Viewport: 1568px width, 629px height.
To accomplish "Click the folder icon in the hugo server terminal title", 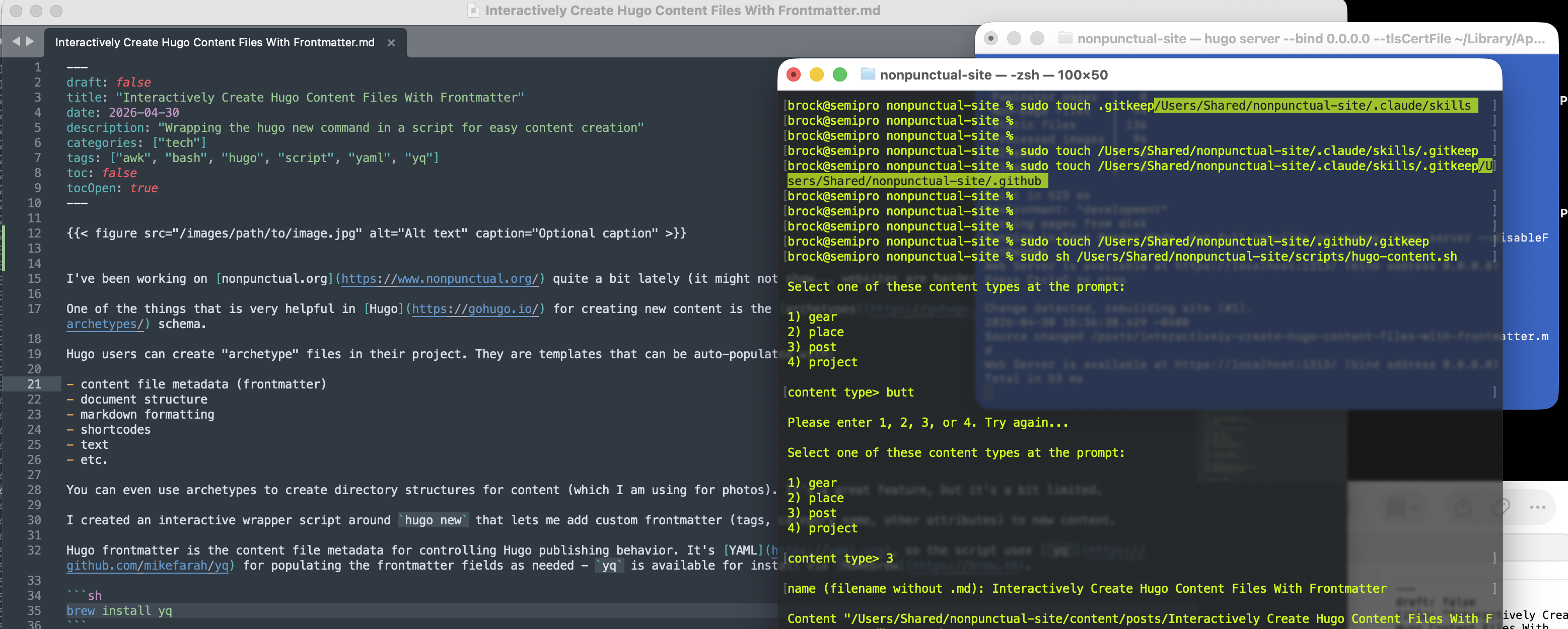I will 1064,38.
